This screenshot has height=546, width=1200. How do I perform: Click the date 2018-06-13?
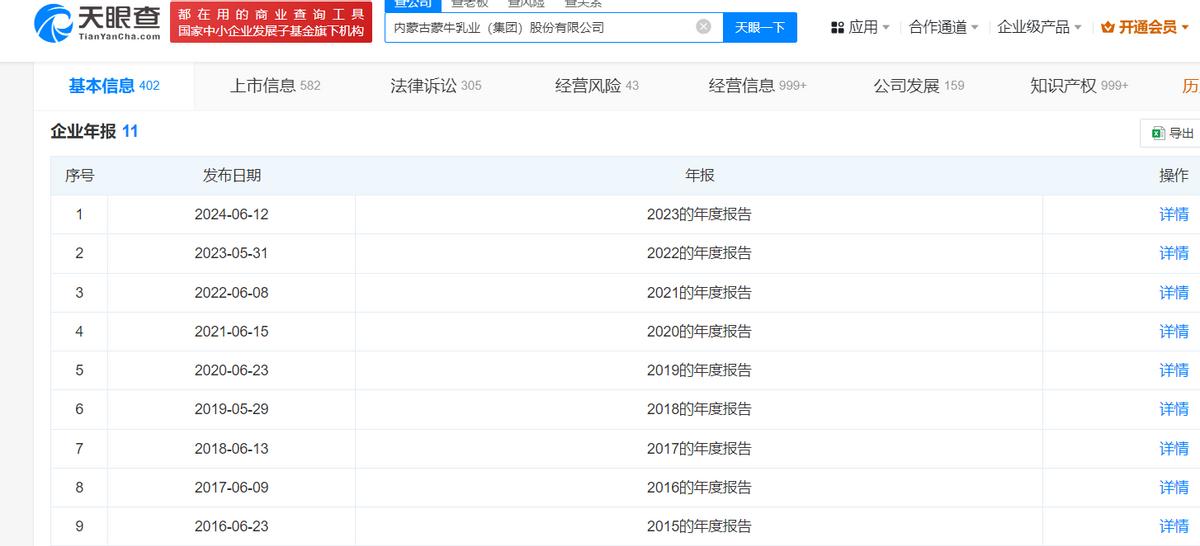232,449
